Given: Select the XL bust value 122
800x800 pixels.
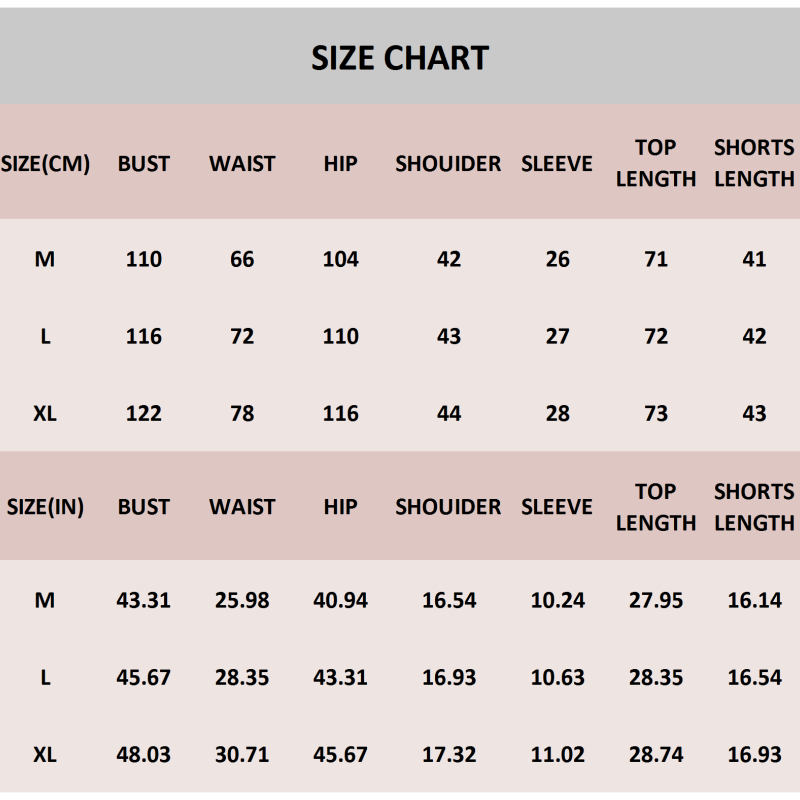Looking at the screenshot, I should click(x=144, y=414).
